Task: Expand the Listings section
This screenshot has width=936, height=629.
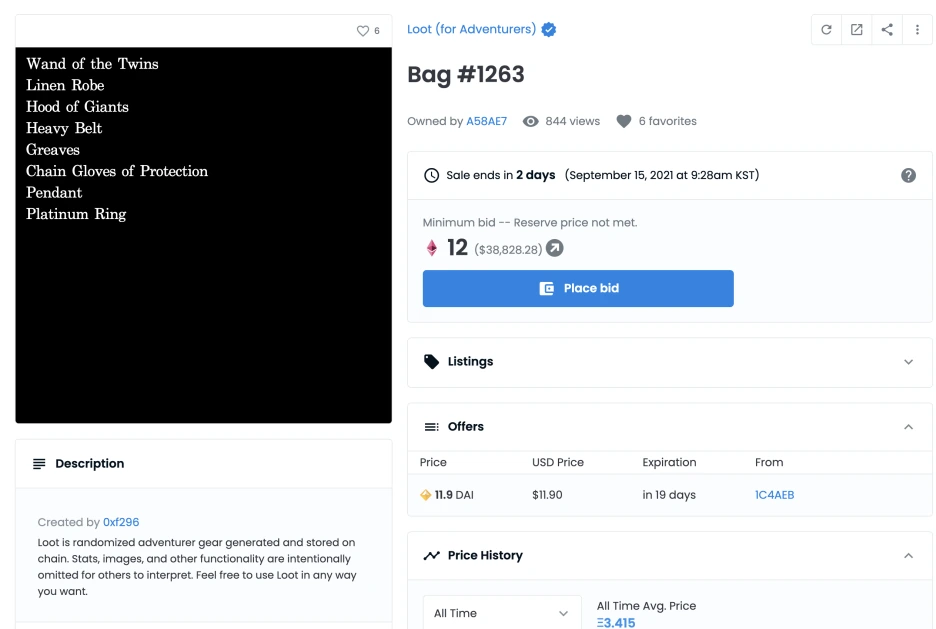Action: pos(670,362)
